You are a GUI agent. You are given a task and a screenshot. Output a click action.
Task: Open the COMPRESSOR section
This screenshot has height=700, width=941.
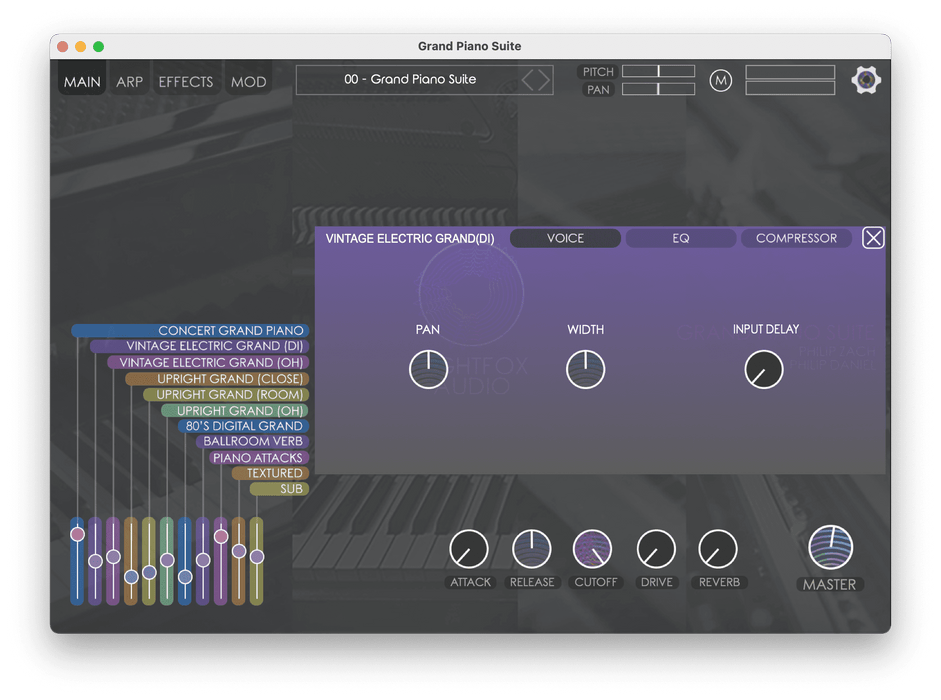coord(796,238)
